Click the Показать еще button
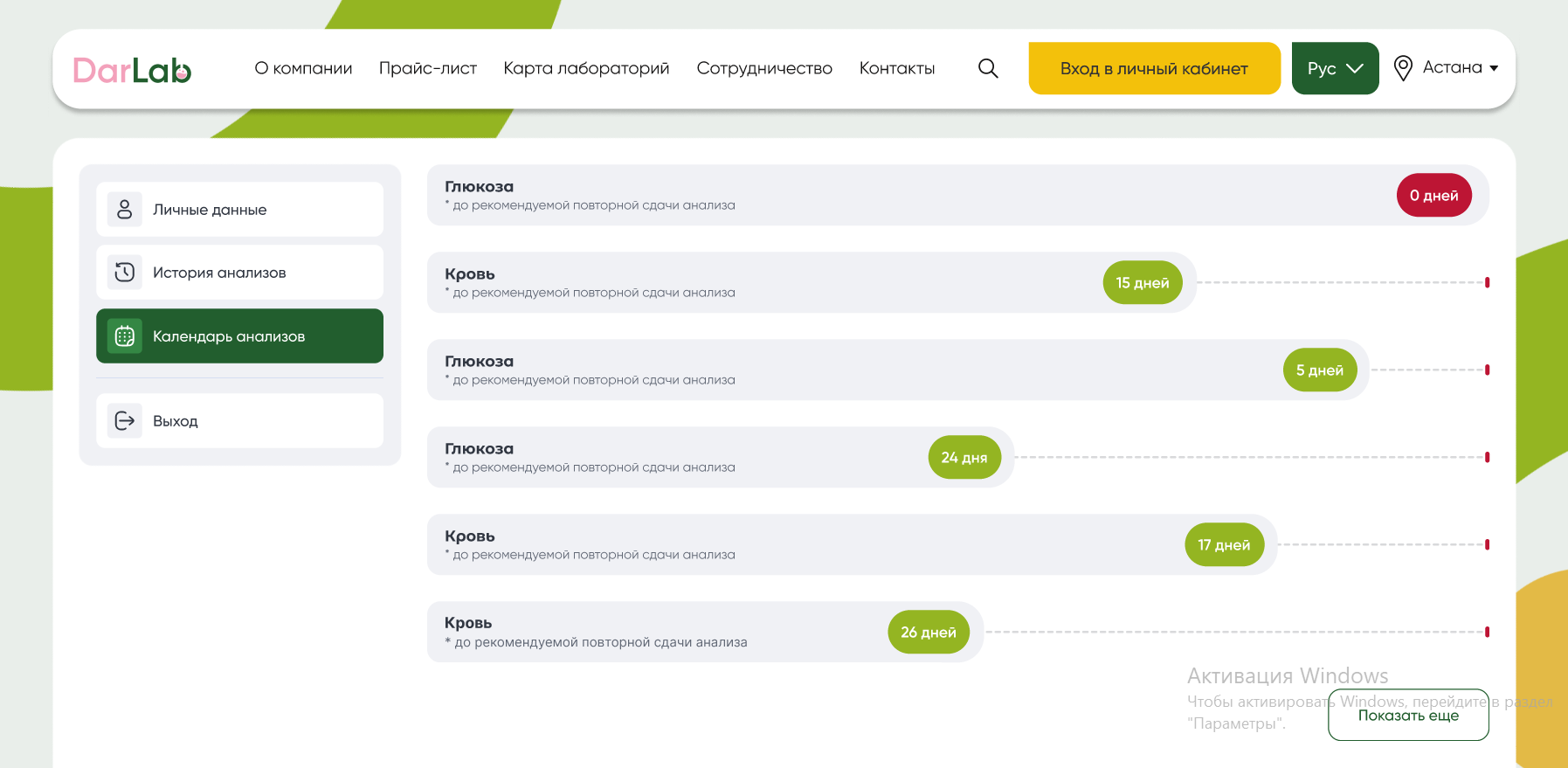 point(1408,715)
